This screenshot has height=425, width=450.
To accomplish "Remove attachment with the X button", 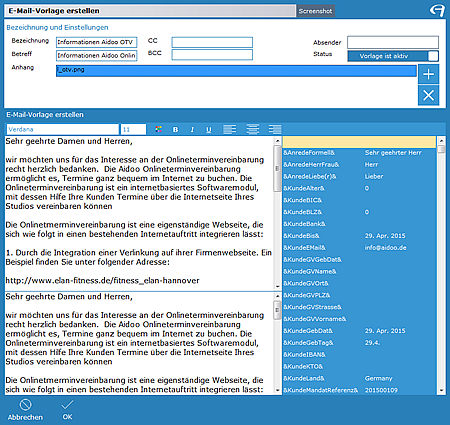I will coord(428,95).
